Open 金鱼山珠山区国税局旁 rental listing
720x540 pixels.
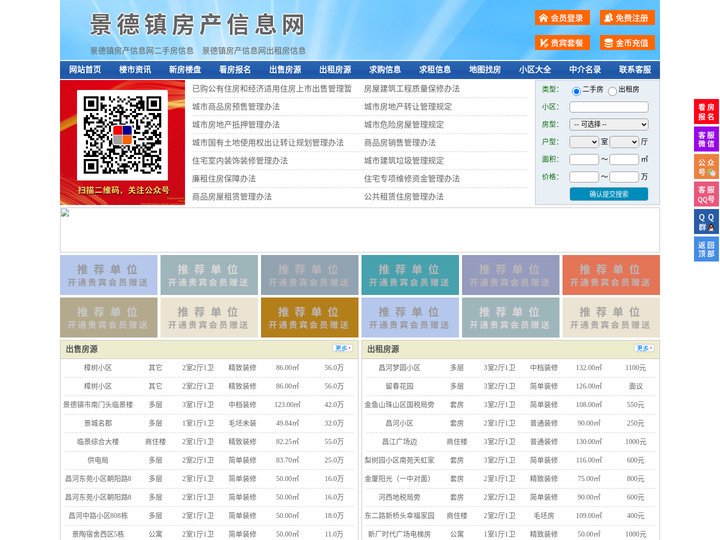(399, 405)
